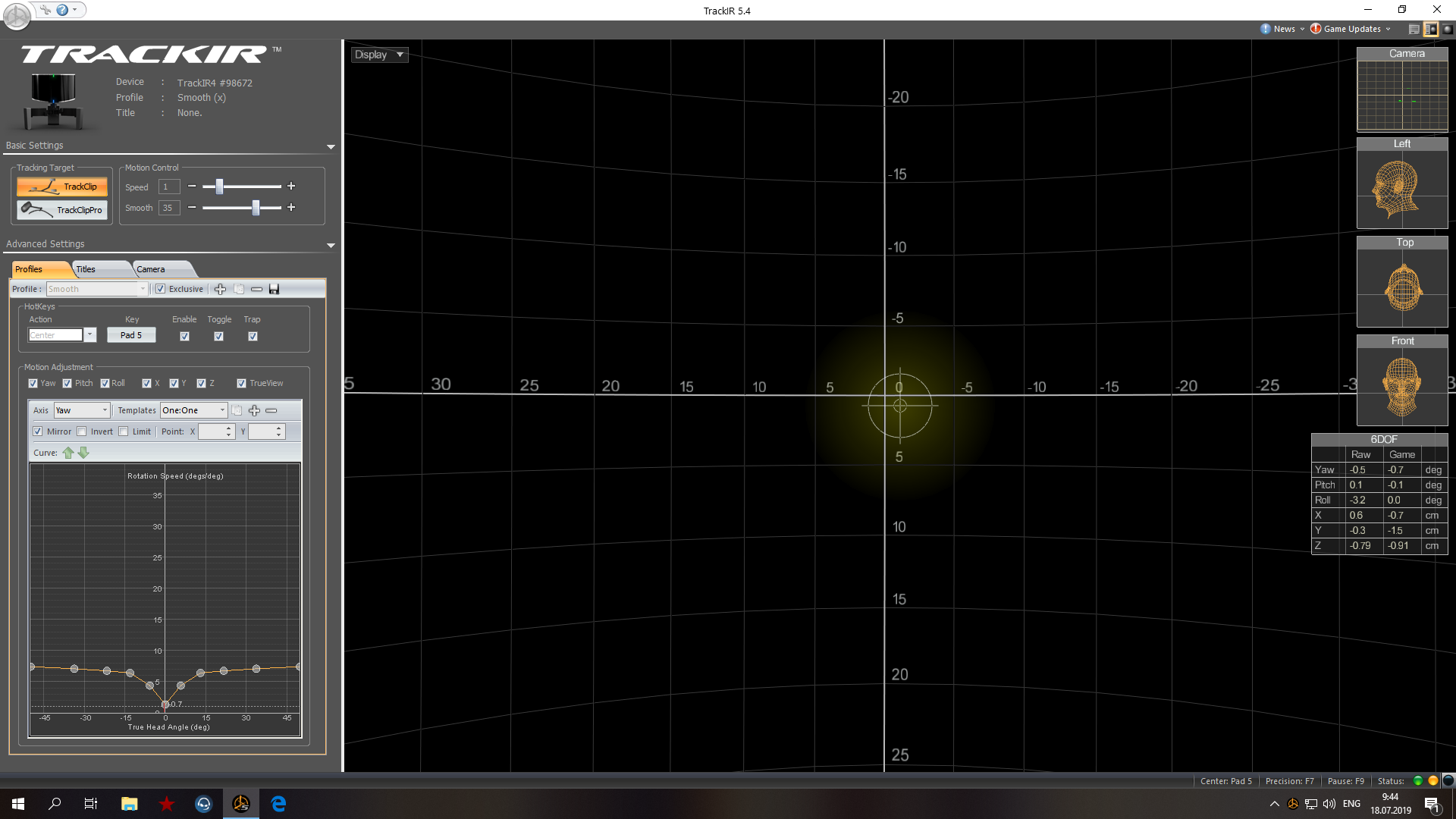Select the TrackClipPro tracking target
The image size is (1456, 819).
[x=62, y=210]
